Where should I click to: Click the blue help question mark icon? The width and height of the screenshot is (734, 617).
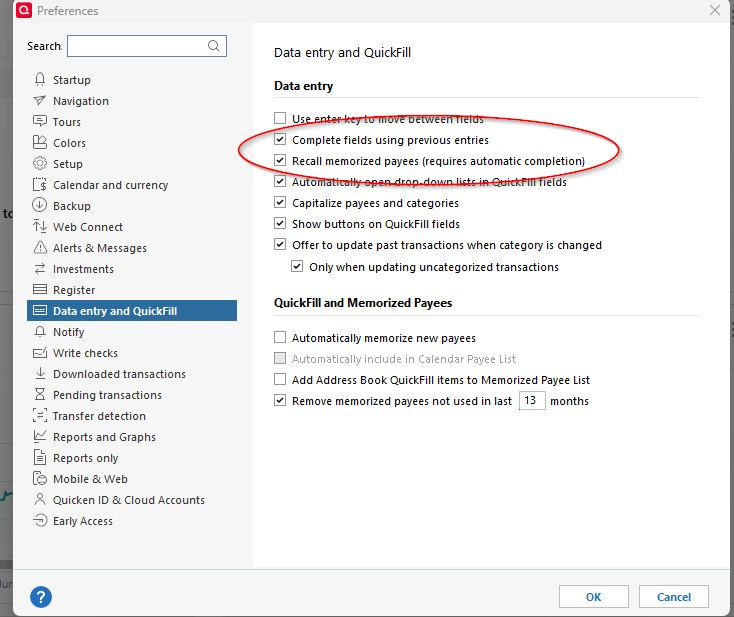pos(41,597)
